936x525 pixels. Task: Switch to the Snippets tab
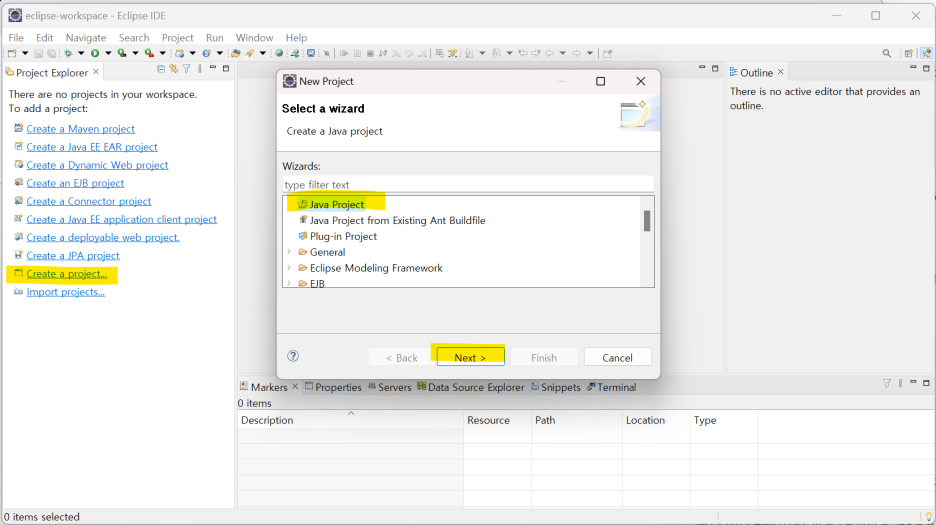pyautogui.click(x=556, y=387)
